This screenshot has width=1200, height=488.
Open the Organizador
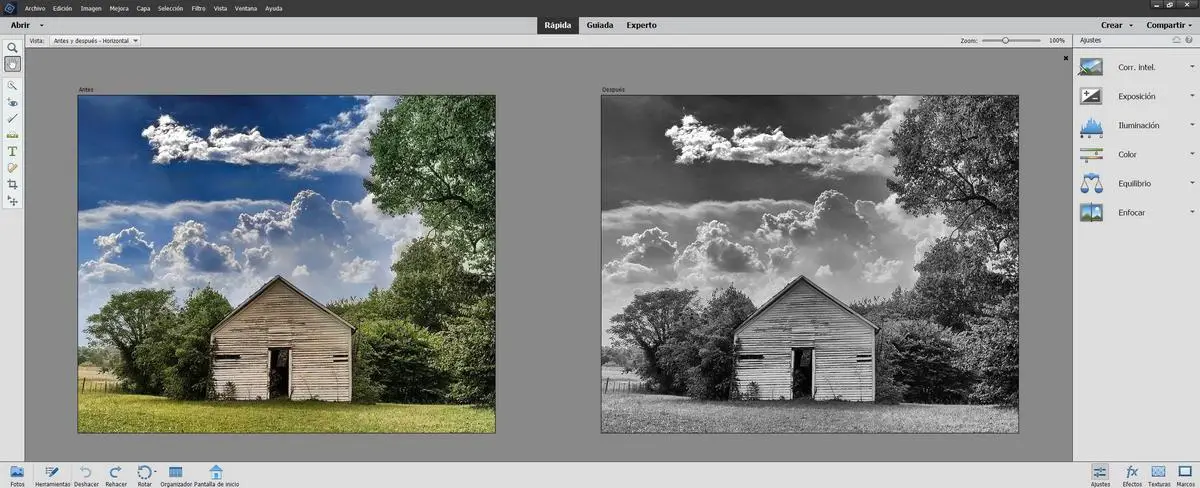click(176, 475)
